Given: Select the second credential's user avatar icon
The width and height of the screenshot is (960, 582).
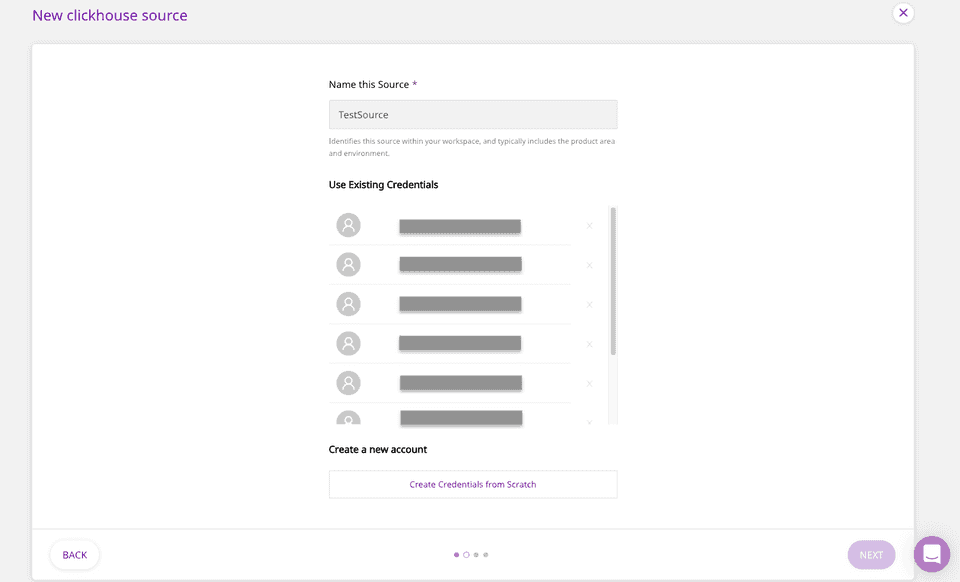Looking at the screenshot, I should pos(348,265).
